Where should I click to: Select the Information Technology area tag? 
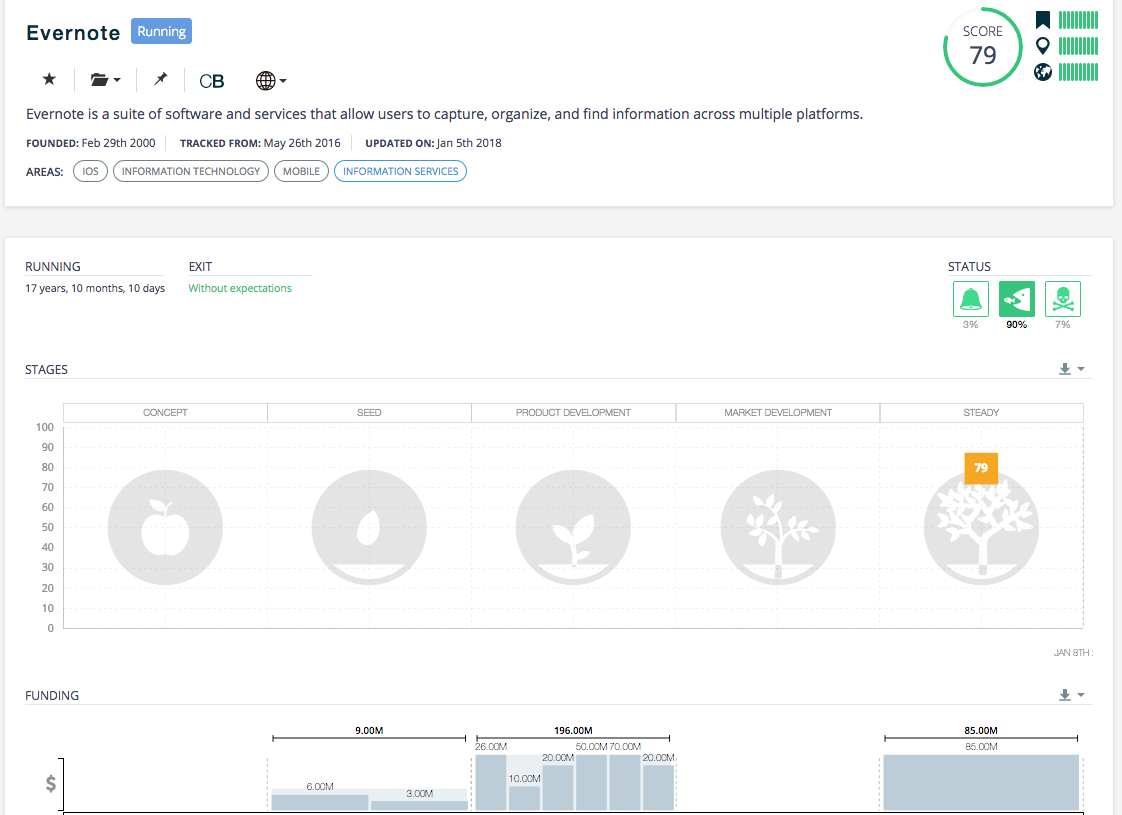pos(191,171)
